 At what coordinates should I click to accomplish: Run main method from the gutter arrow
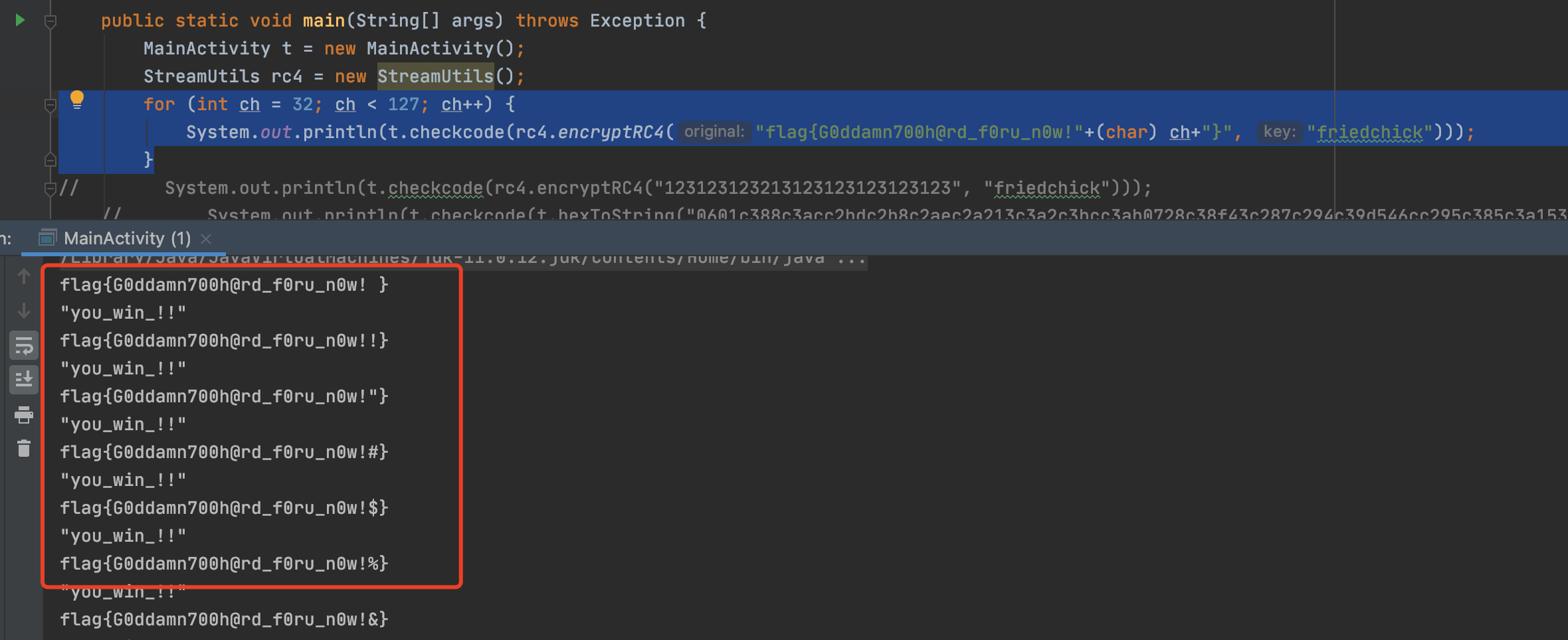coord(20,21)
